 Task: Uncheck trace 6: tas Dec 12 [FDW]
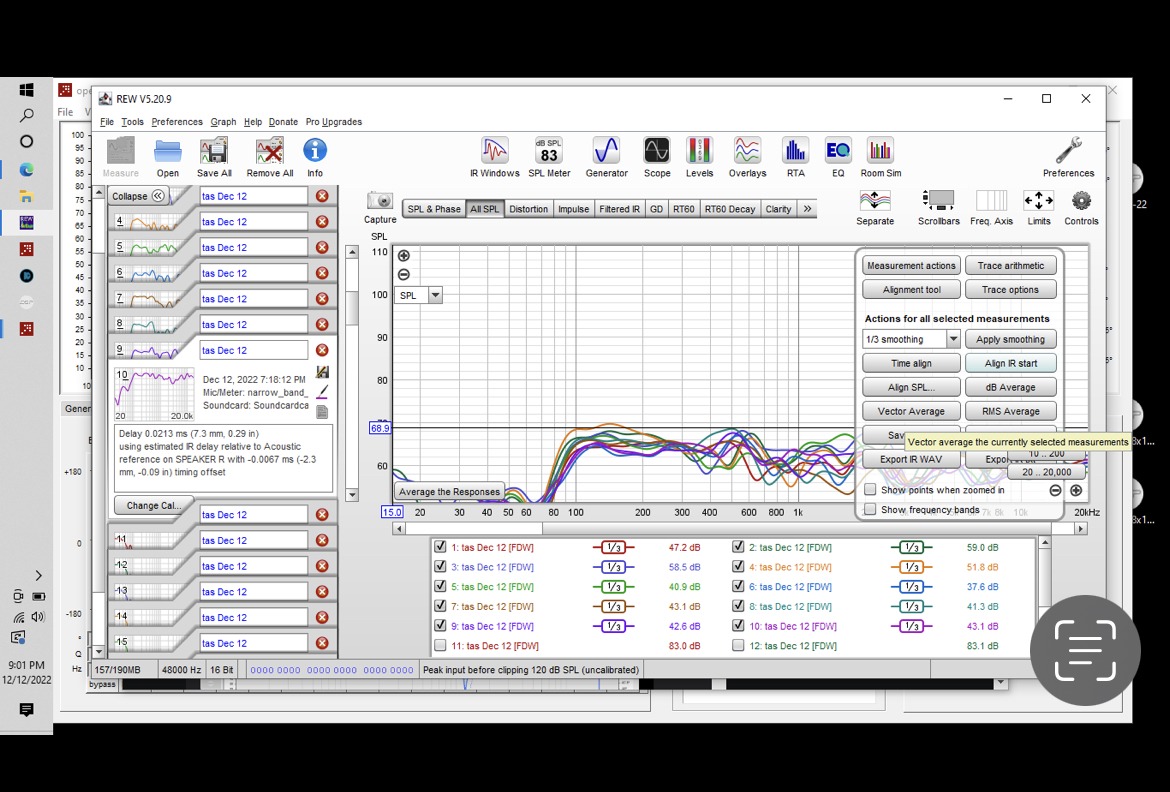pyautogui.click(x=738, y=587)
